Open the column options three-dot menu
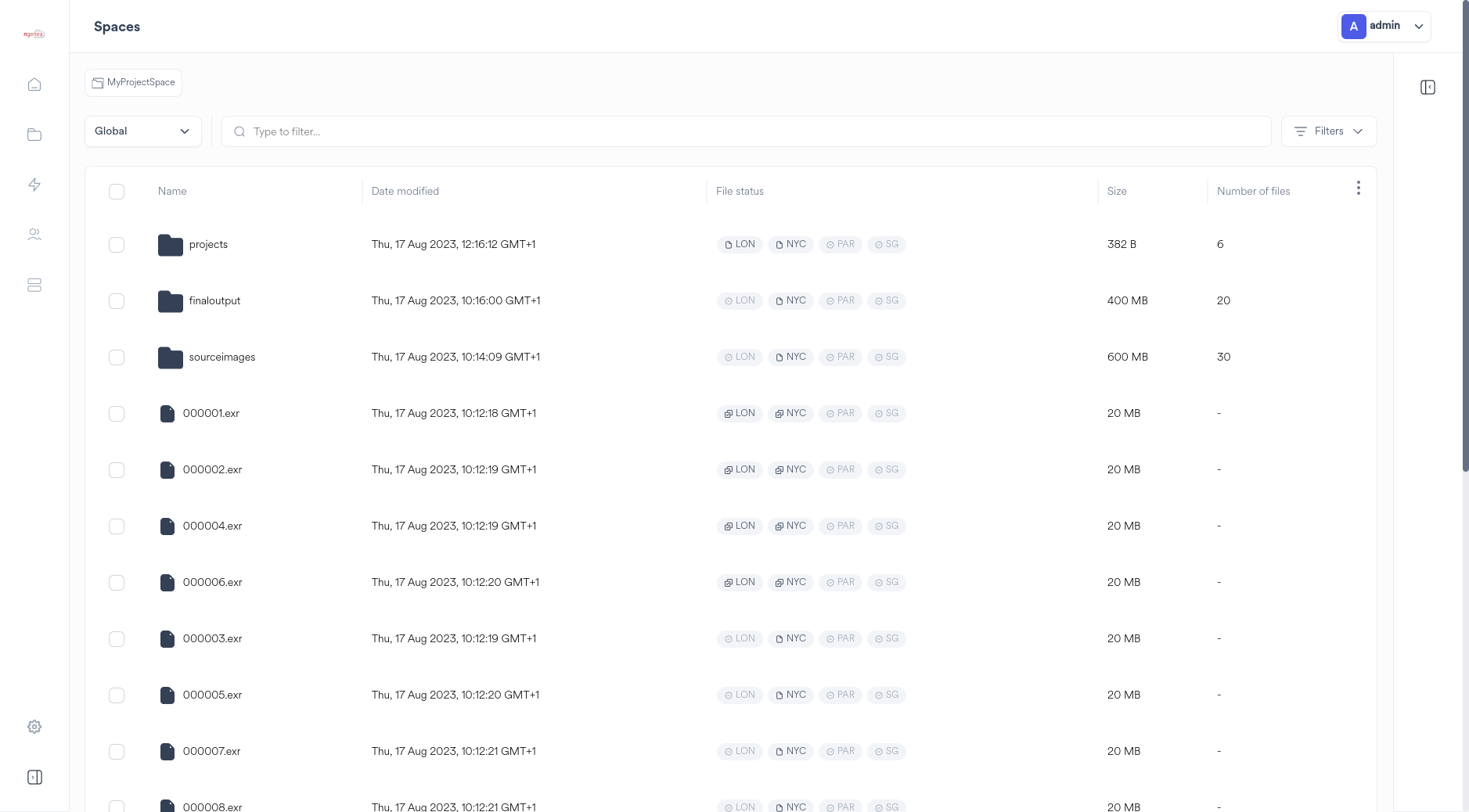The image size is (1469, 812). [1359, 188]
